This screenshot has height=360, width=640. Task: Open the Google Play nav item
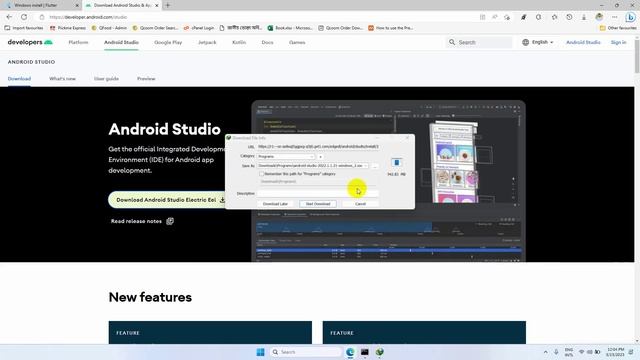tap(168, 42)
